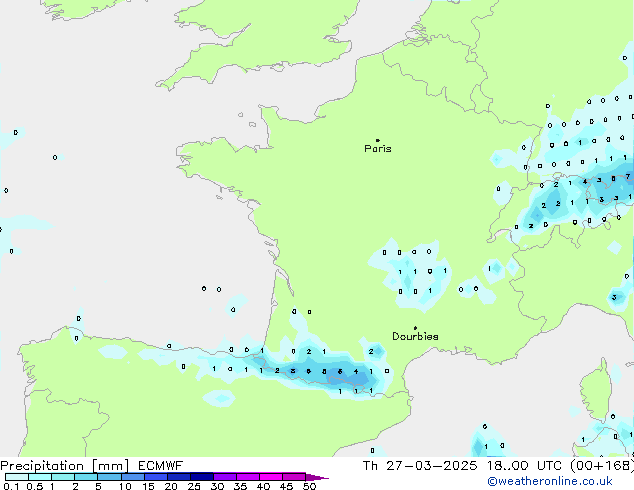Image resolution: width=634 pixels, height=490 pixels.
Task: Pick the 2–5 mm legend swatch
Action: point(86,477)
